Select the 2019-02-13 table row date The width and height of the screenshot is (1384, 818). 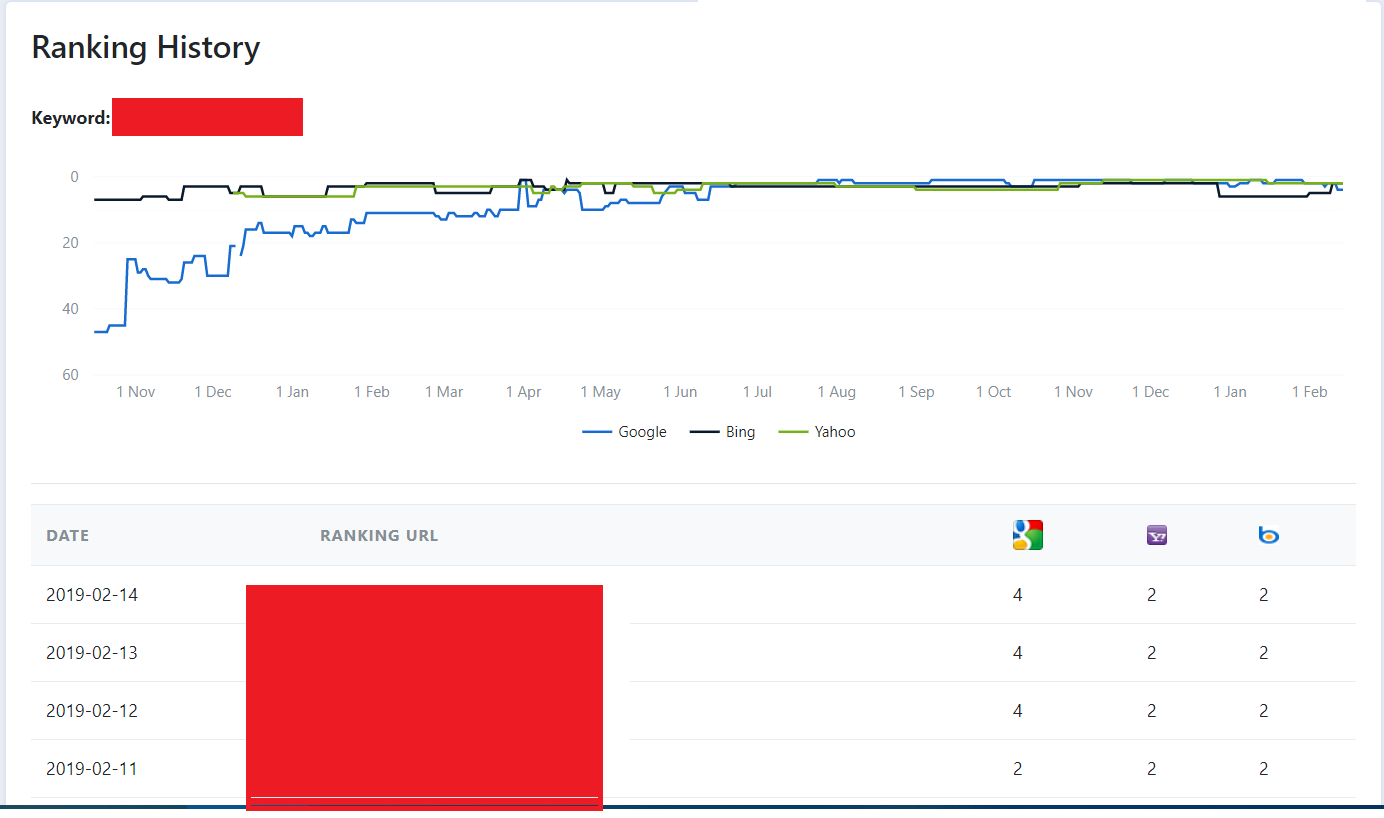coord(92,653)
